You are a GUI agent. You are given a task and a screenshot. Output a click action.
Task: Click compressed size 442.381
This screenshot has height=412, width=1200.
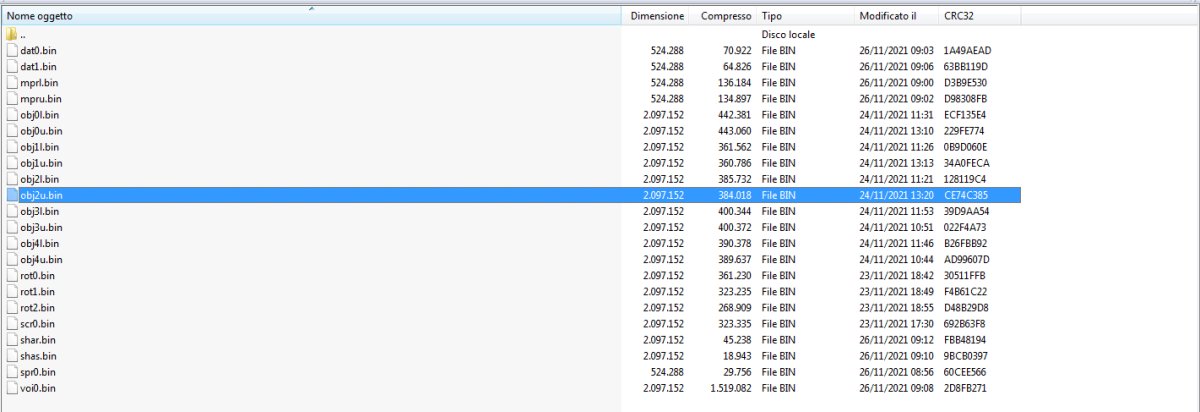pyautogui.click(x=735, y=114)
